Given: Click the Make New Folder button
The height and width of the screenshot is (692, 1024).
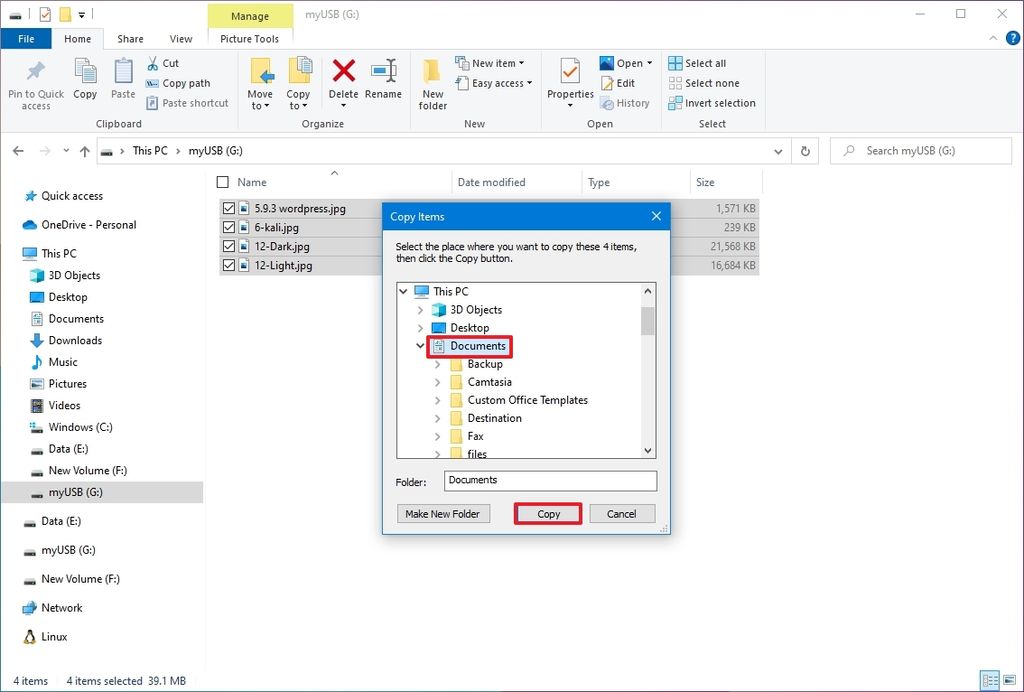Looking at the screenshot, I should (x=443, y=513).
